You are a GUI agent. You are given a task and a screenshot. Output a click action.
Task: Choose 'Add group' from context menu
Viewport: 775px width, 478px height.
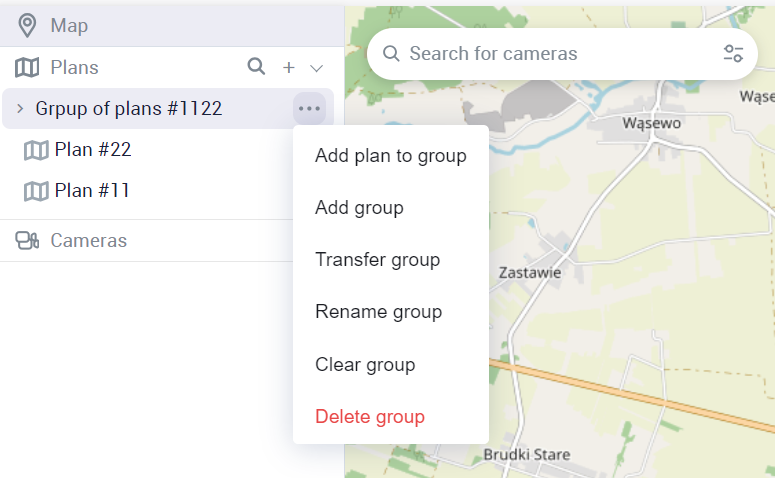click(x=359, y=208)
